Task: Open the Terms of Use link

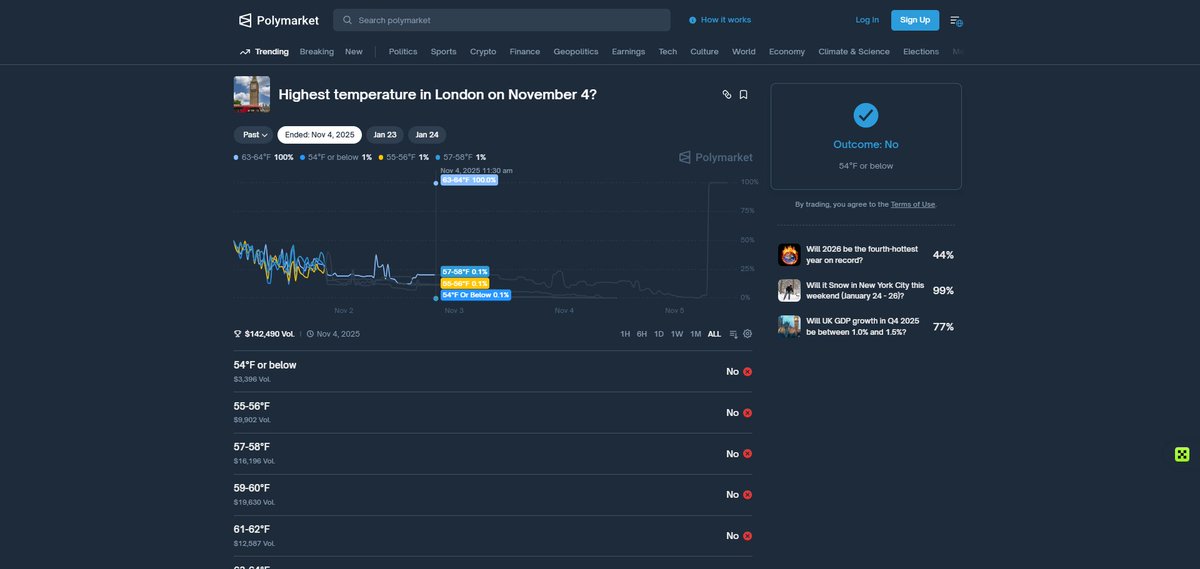Action: click(913, 204)
